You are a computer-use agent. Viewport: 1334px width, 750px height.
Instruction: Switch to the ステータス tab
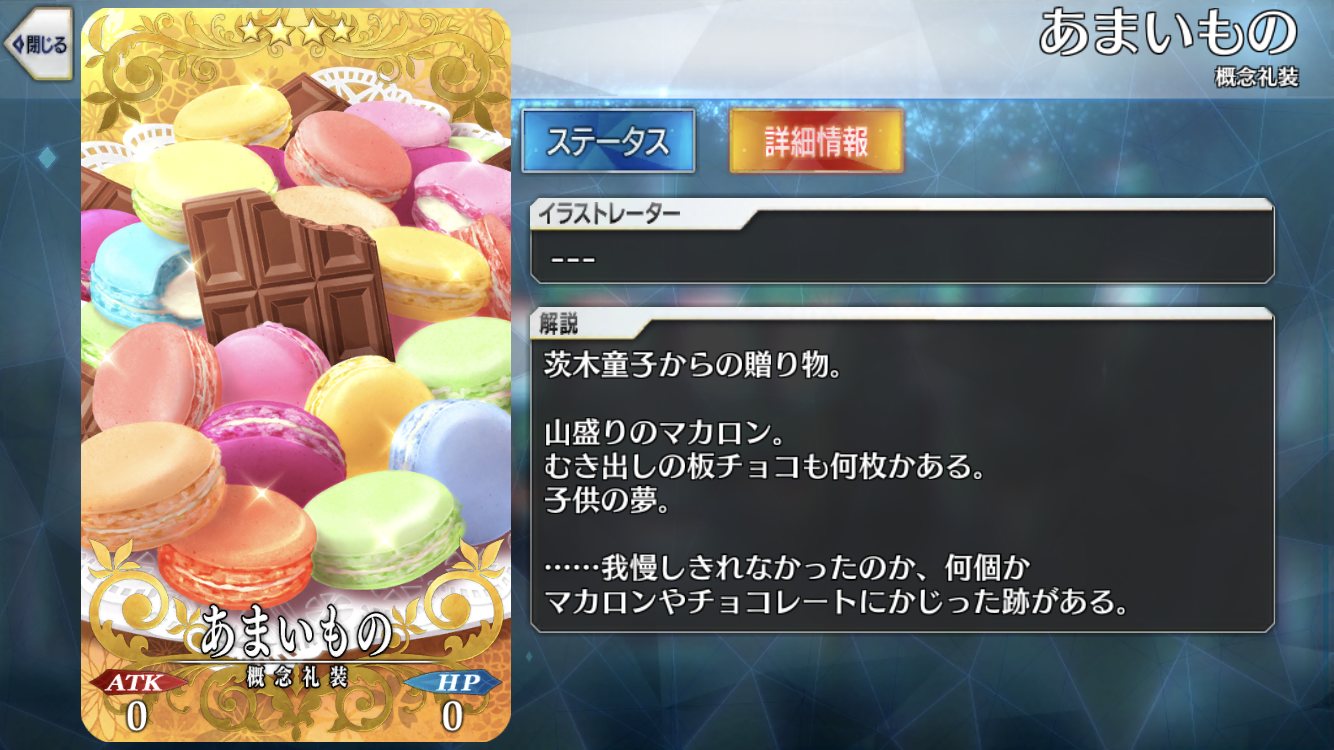point(608,141)
